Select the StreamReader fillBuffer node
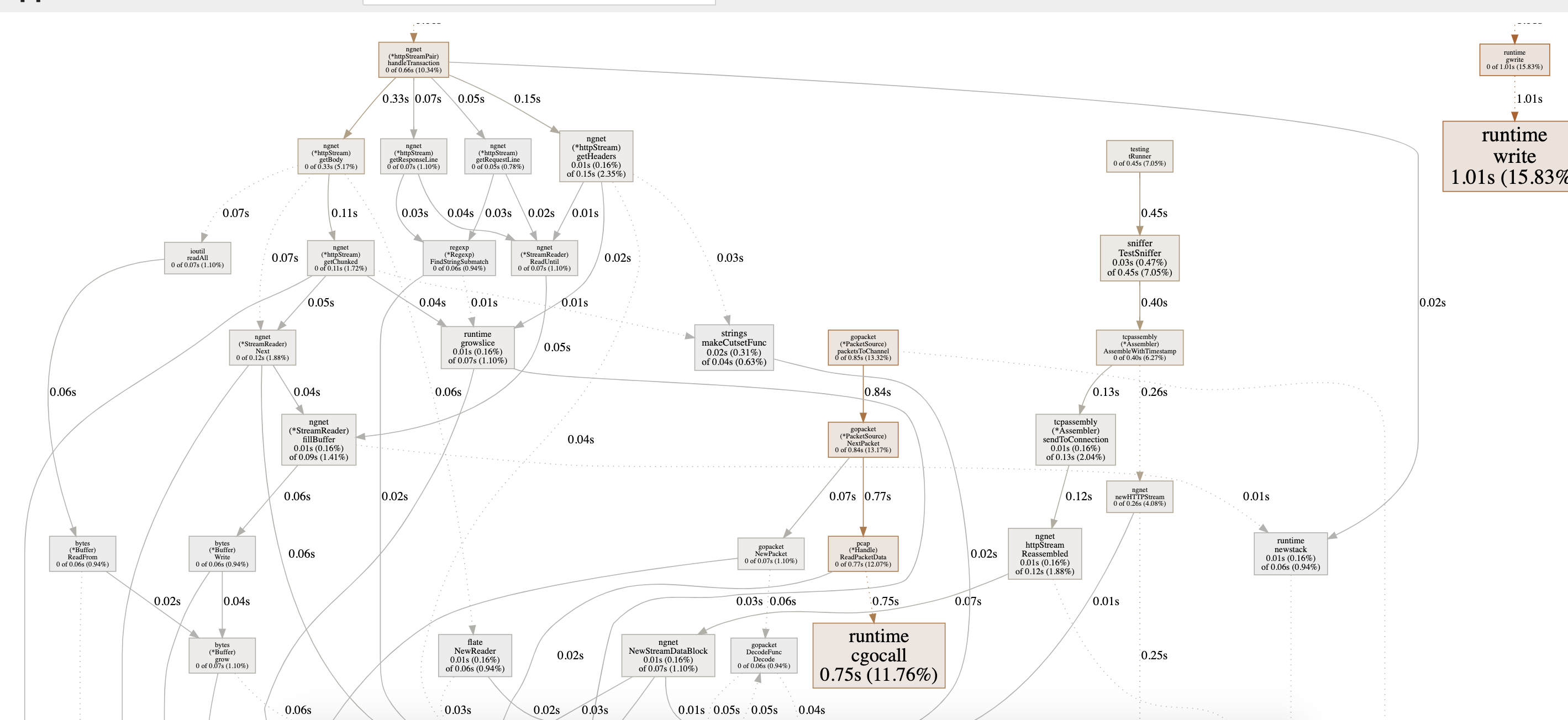This screenshot has height=720, width=1568. (318, 440)
